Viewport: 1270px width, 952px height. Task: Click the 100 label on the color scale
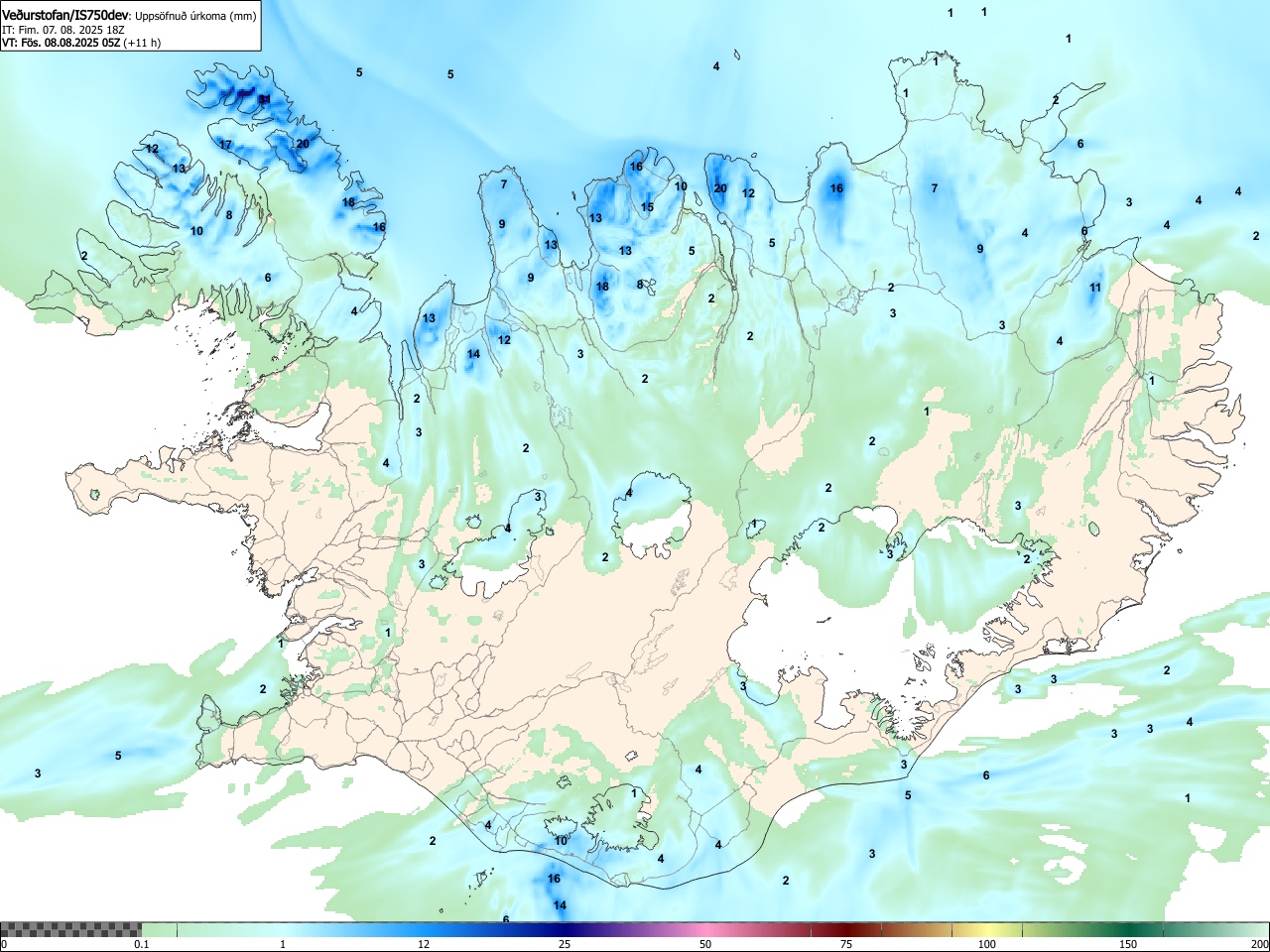pyautogui.click(x=987, y=944)
